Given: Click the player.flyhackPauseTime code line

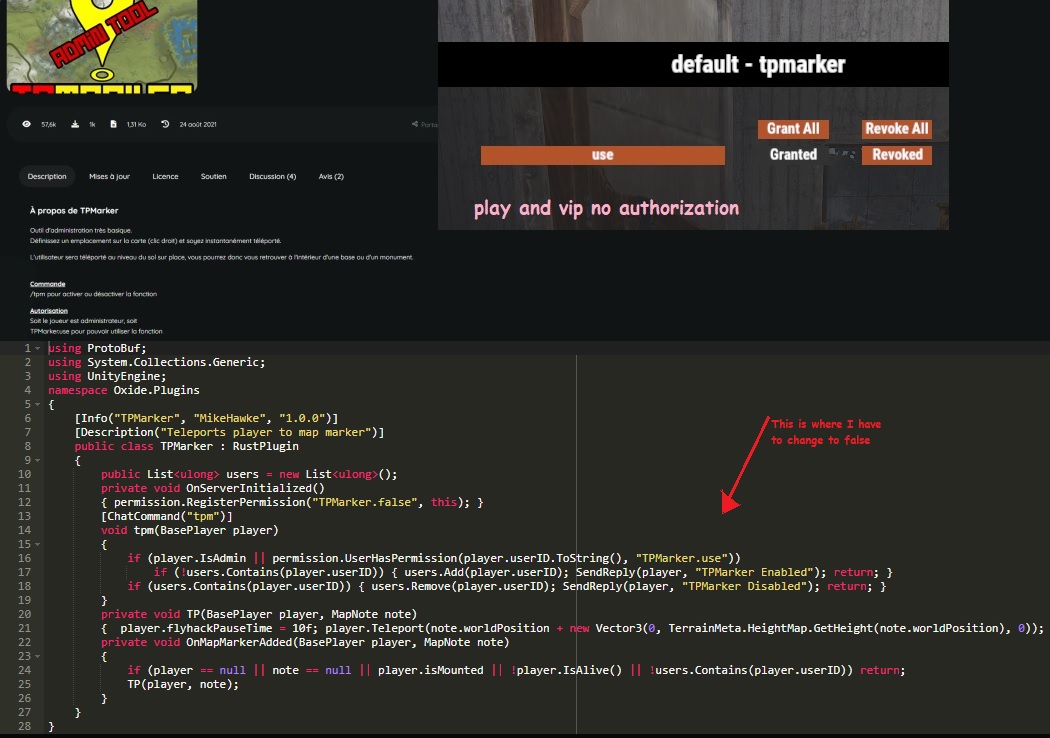Looking at the screenshot, I should 573,628.
